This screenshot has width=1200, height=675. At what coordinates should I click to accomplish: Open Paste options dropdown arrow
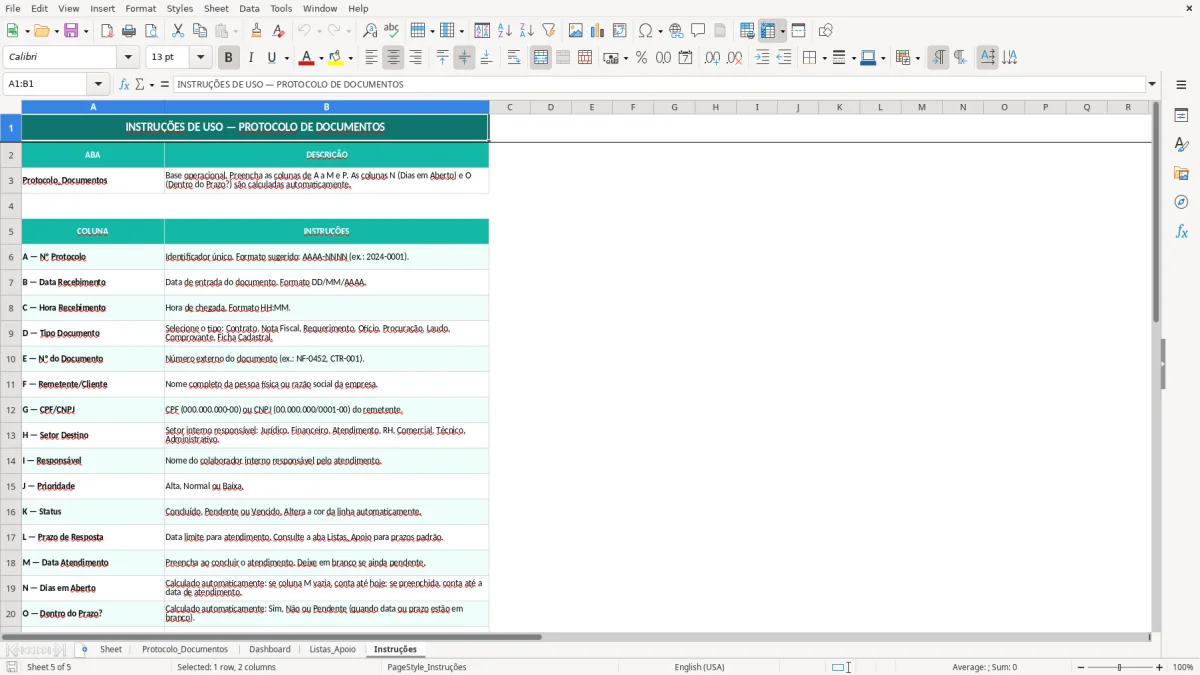(x=237, y=31)
